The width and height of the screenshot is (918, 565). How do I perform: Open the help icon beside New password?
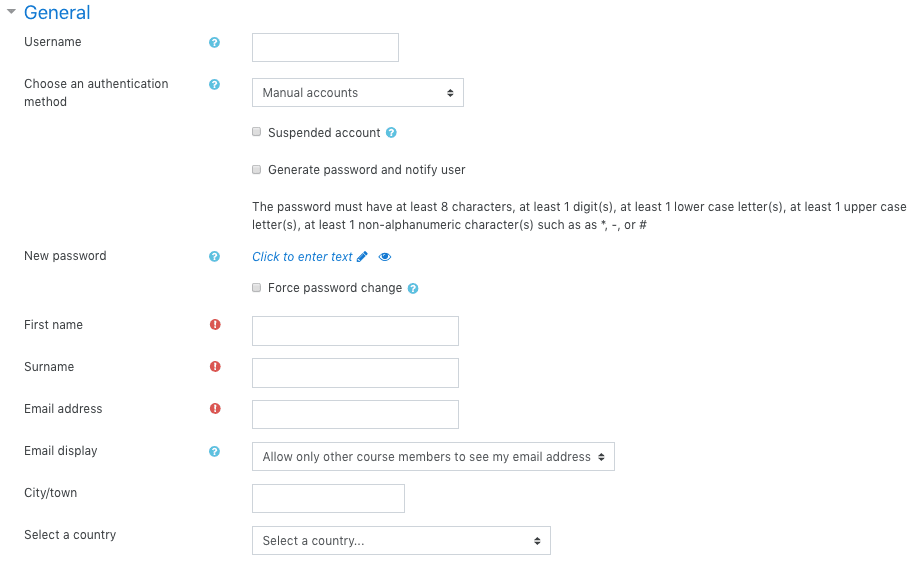pyautogui.click(x=214, y=256)
